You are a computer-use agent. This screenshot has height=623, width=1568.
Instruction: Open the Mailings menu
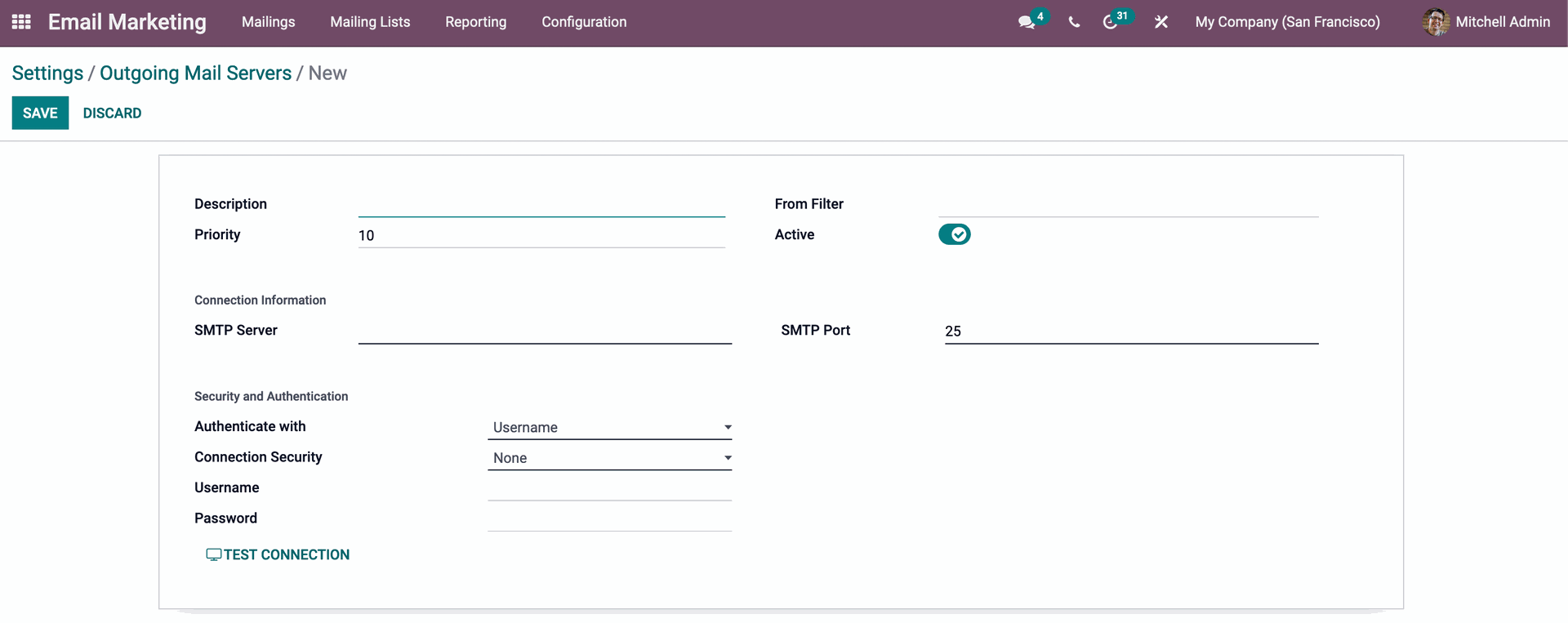[x=268, y=22]
